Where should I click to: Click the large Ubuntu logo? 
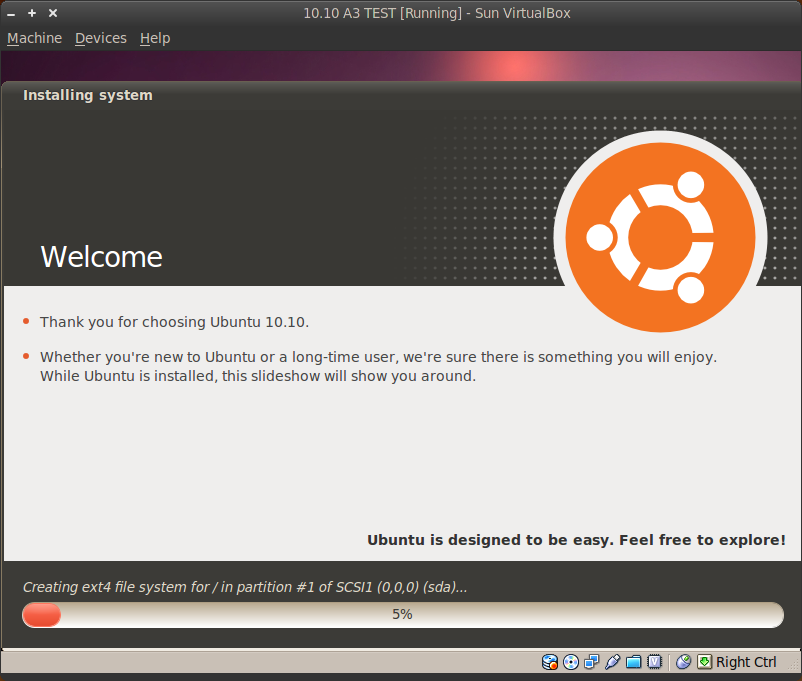coord(660,237)
